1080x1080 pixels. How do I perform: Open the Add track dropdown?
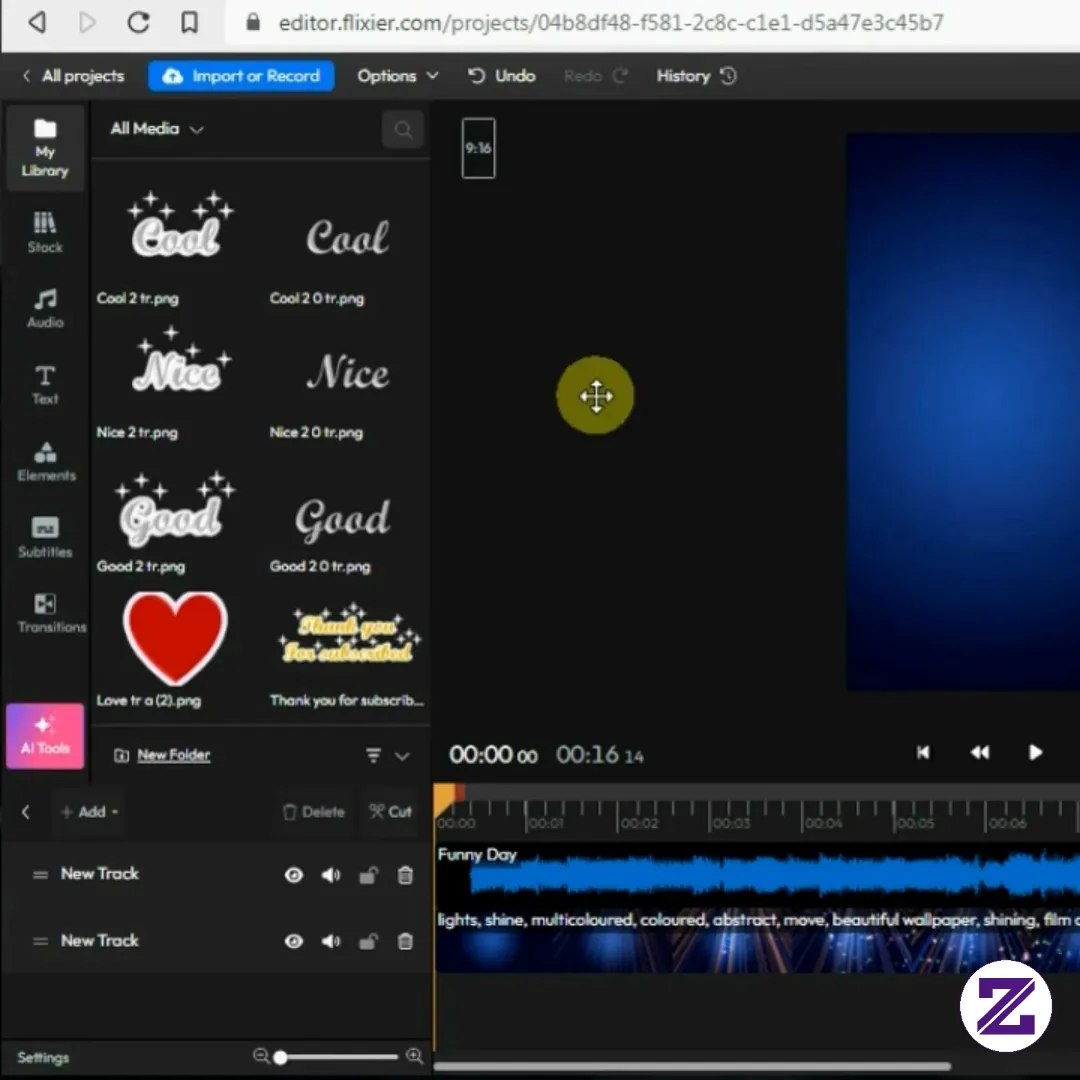tap(90, 812)
